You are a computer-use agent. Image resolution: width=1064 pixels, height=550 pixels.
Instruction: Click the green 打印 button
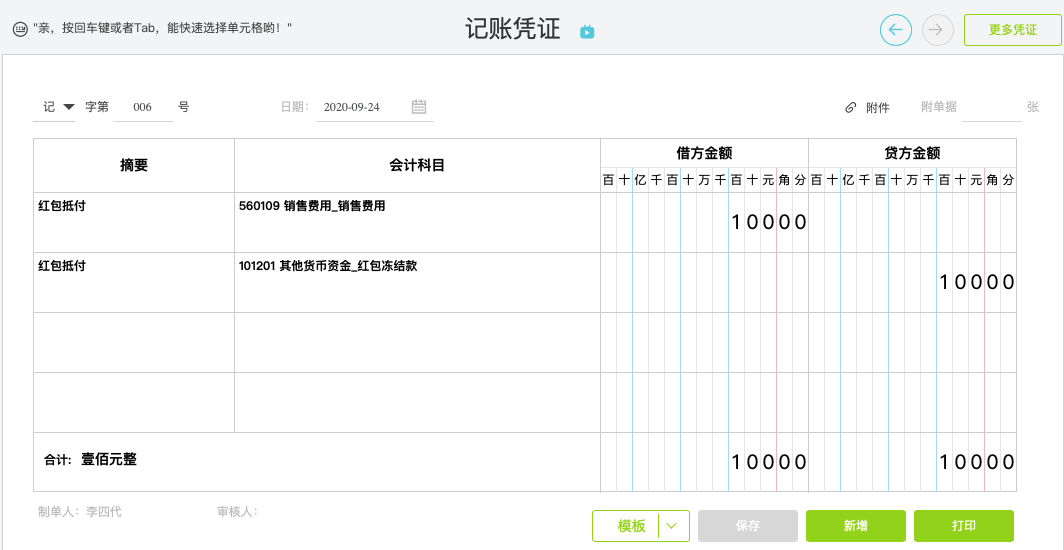[x=964, y=526]
